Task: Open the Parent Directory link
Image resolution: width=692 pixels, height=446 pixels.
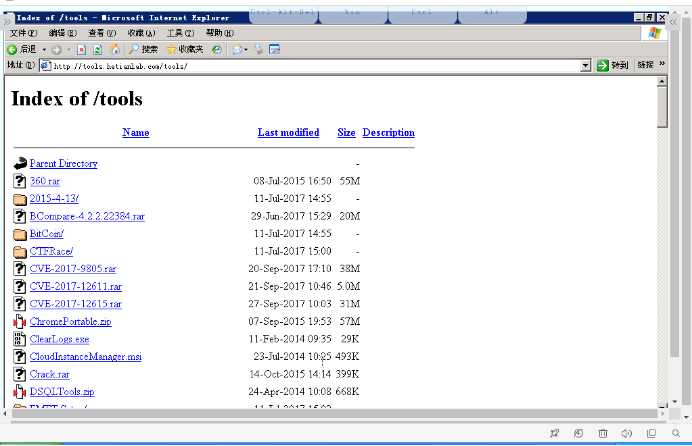Action: (64, 164)
